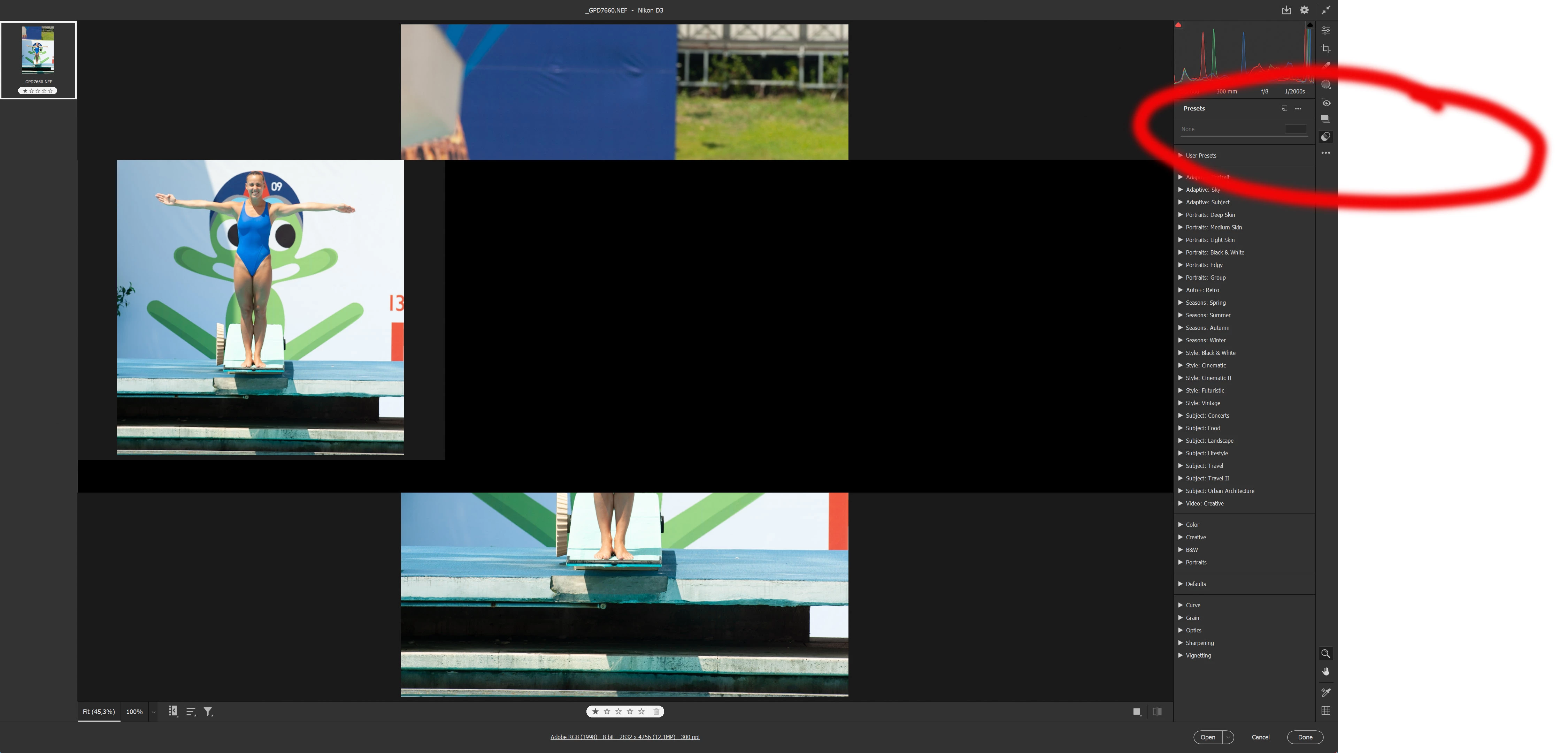Screen dimensions: 1568x753
Task: Toggle the grid overlay
Action: click(1325, 711)
